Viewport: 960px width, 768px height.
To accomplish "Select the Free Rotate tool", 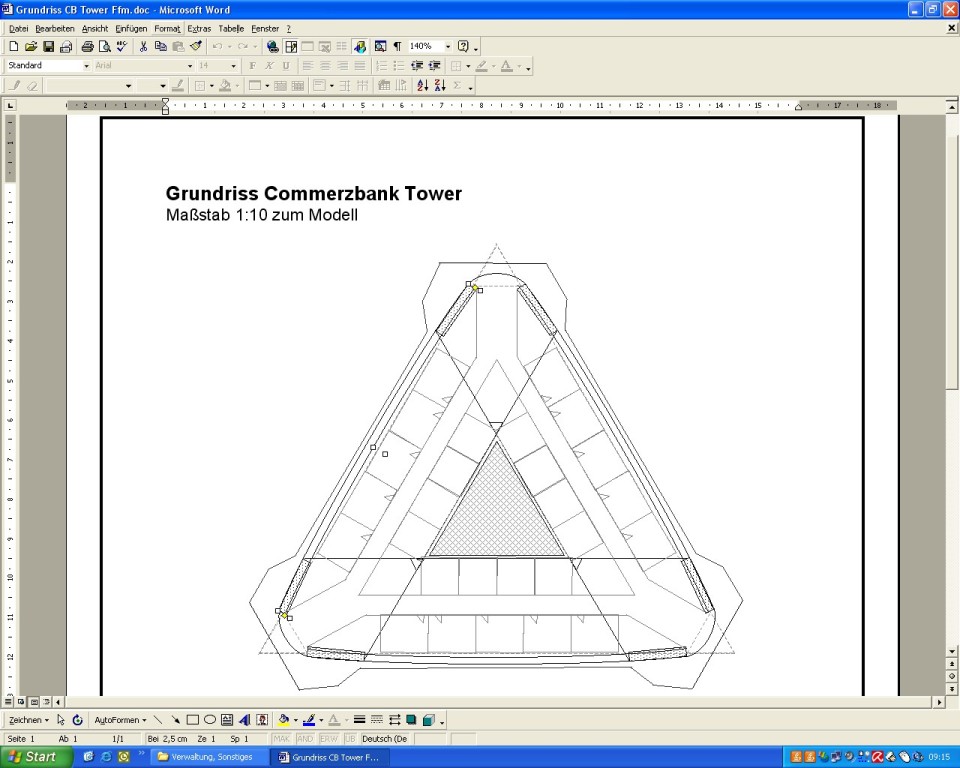I will pos(77,720).
